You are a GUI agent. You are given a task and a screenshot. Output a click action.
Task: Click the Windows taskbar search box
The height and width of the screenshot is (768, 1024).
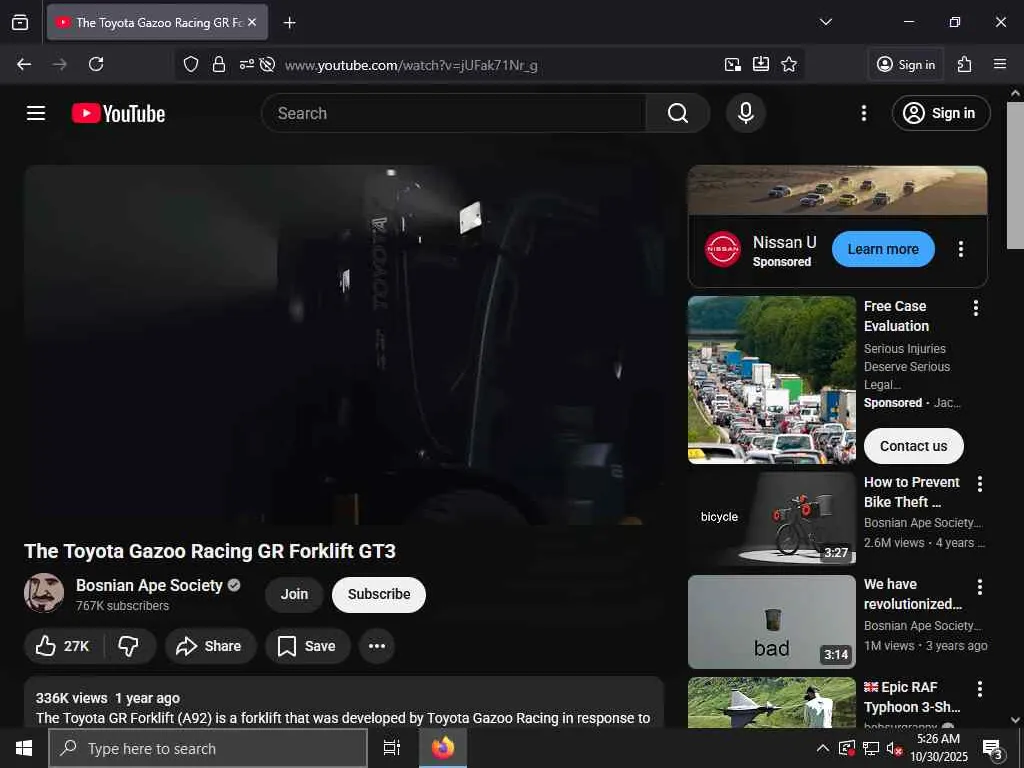pos(208,748)
